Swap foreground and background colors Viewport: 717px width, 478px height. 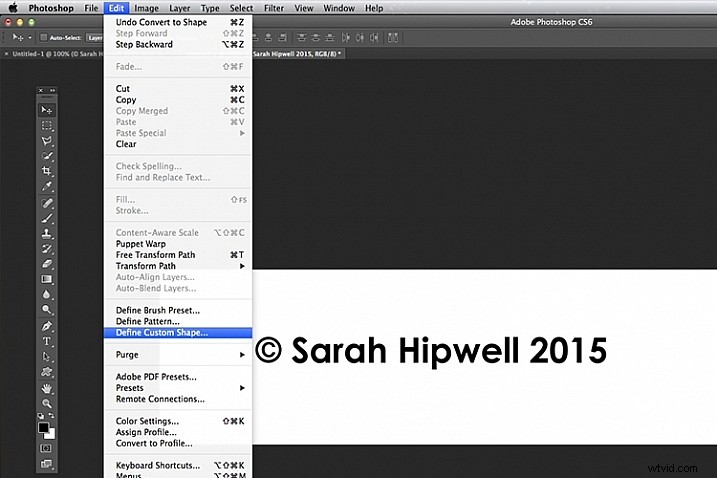pyautogui.click(x=52, y=416)
